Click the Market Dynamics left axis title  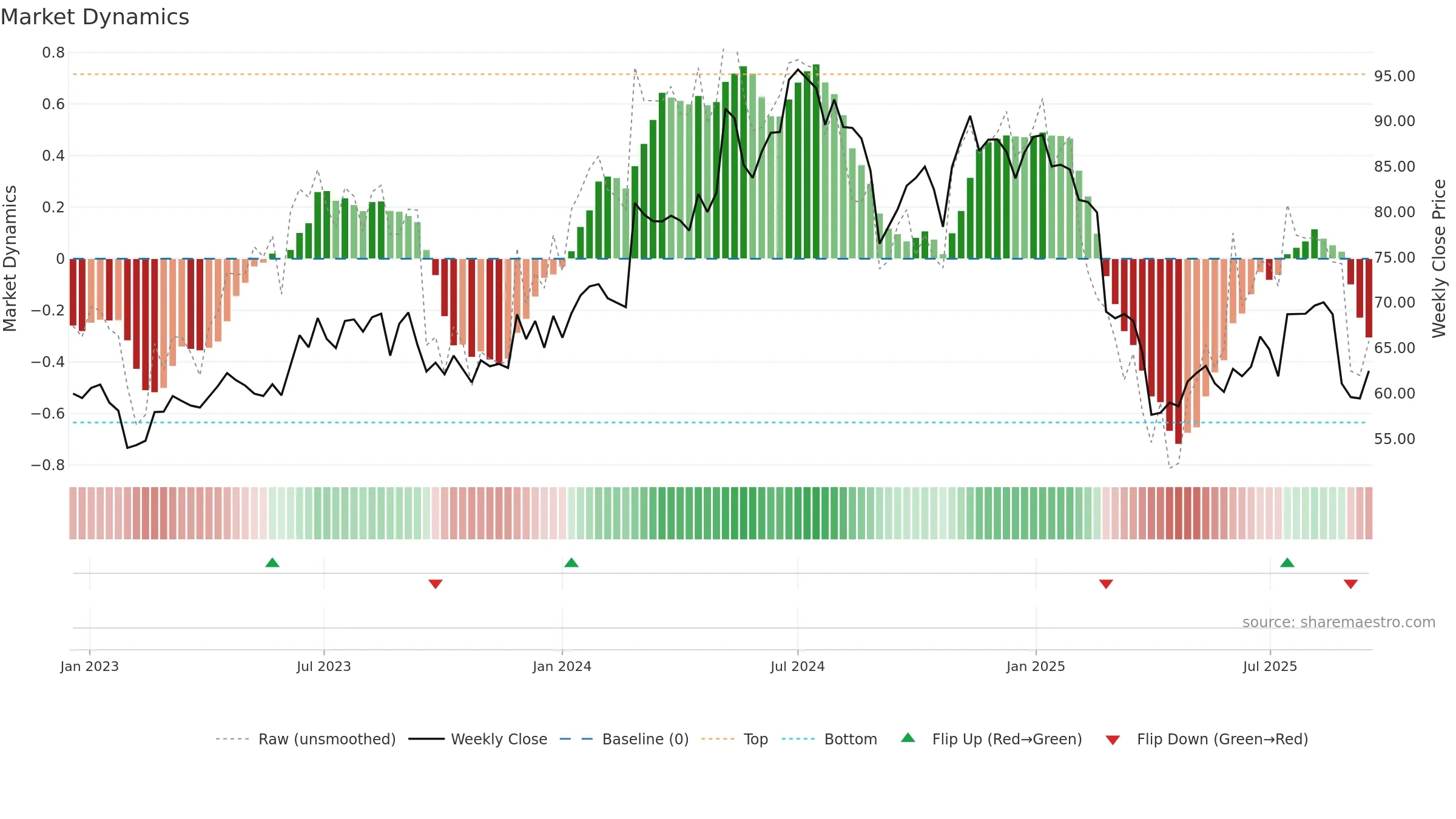pyautogui.click(x=10, y=258)
